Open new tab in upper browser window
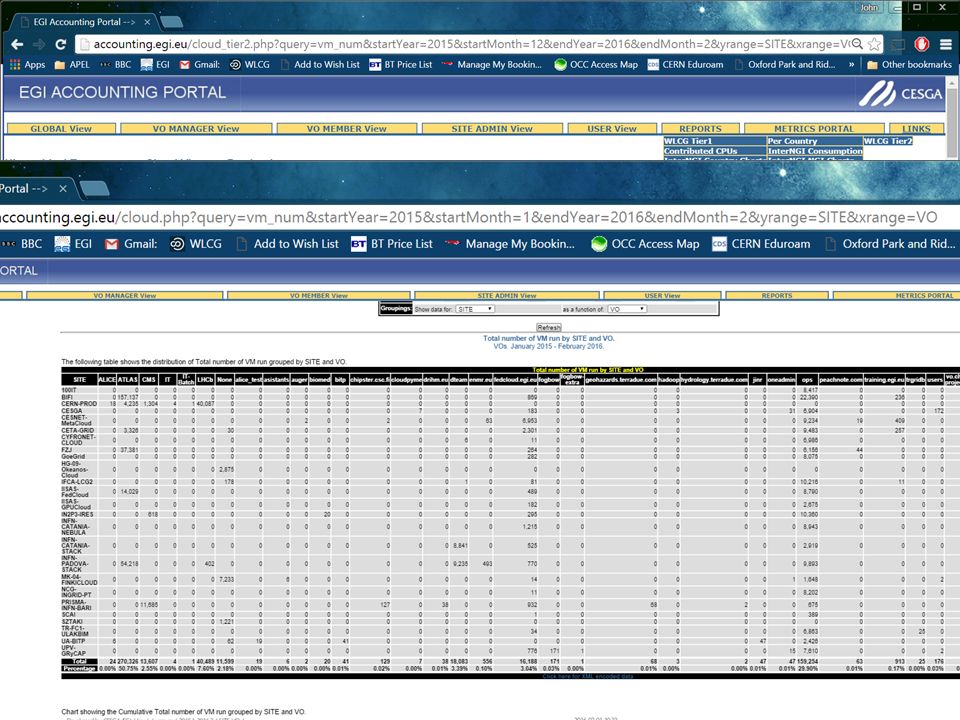 [x=171, y=22]
